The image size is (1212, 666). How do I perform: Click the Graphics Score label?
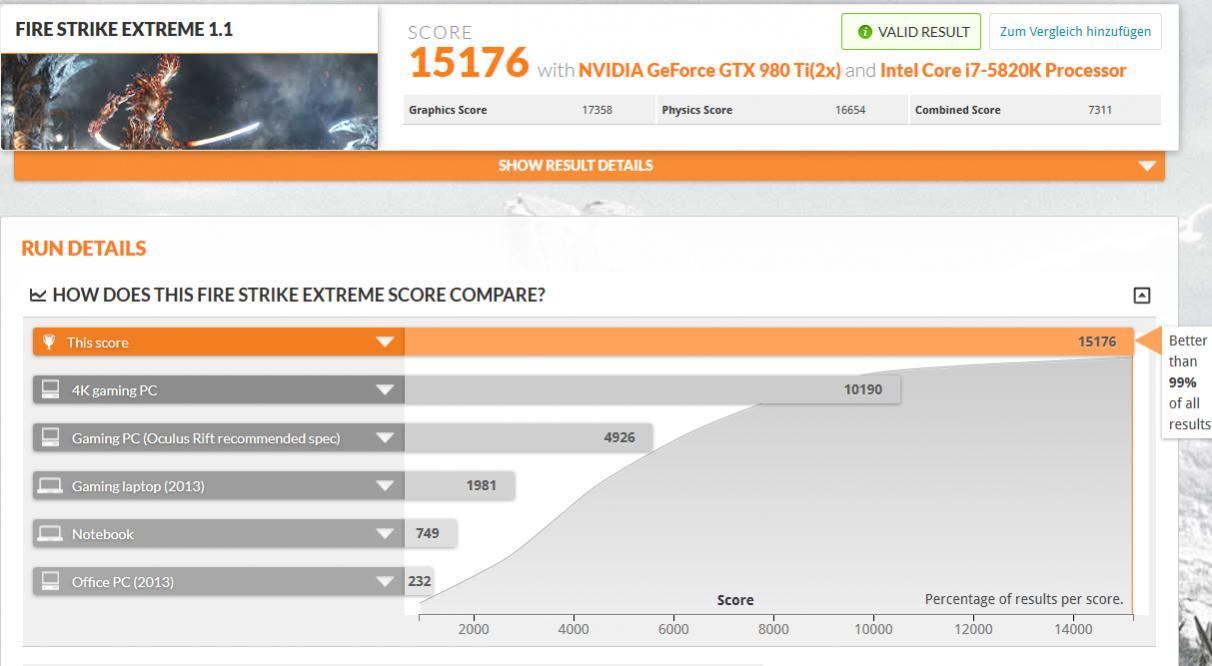click(x=448, y=110)
